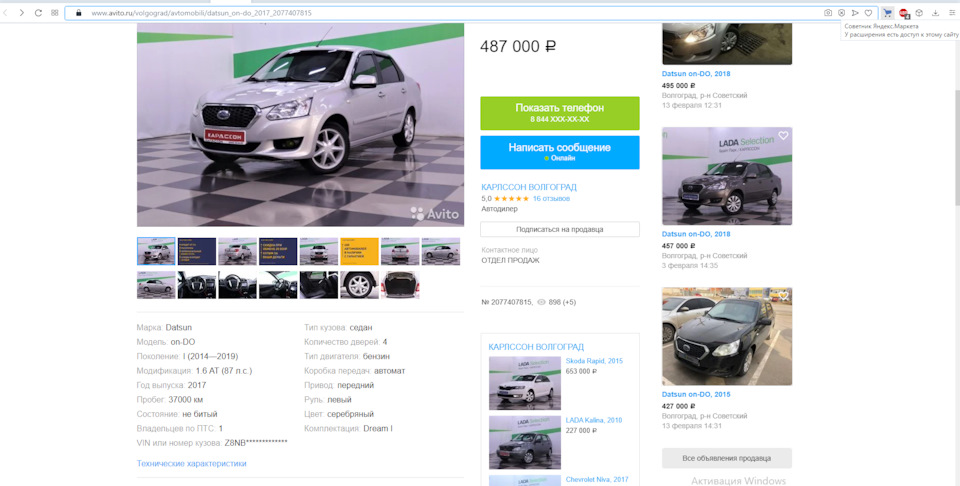Click 'Все объявления продавца' button
Viewport: 960px width, 486px height.
[x=727, y=458]
